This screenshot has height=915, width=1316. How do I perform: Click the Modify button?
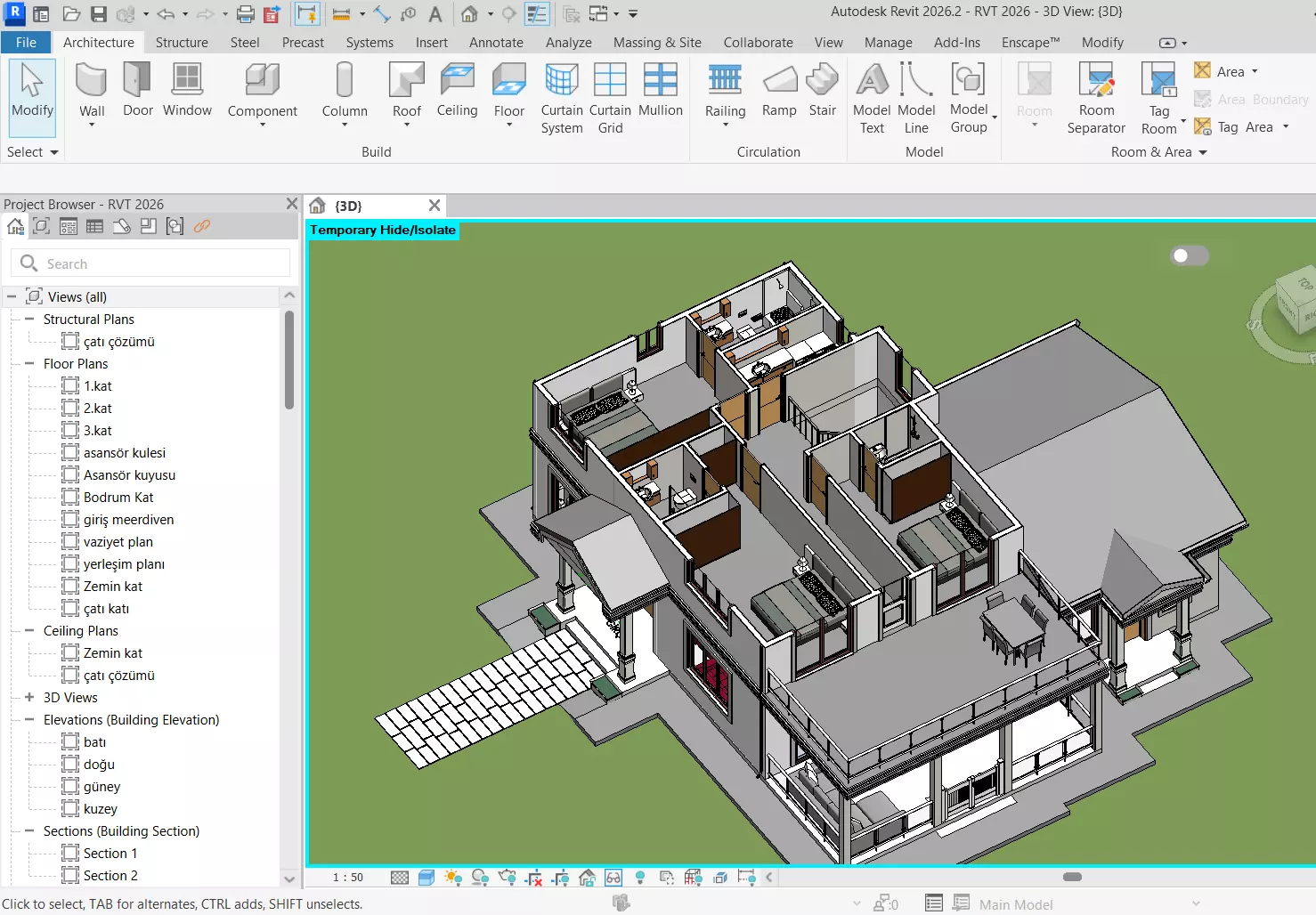click(32, 98)
